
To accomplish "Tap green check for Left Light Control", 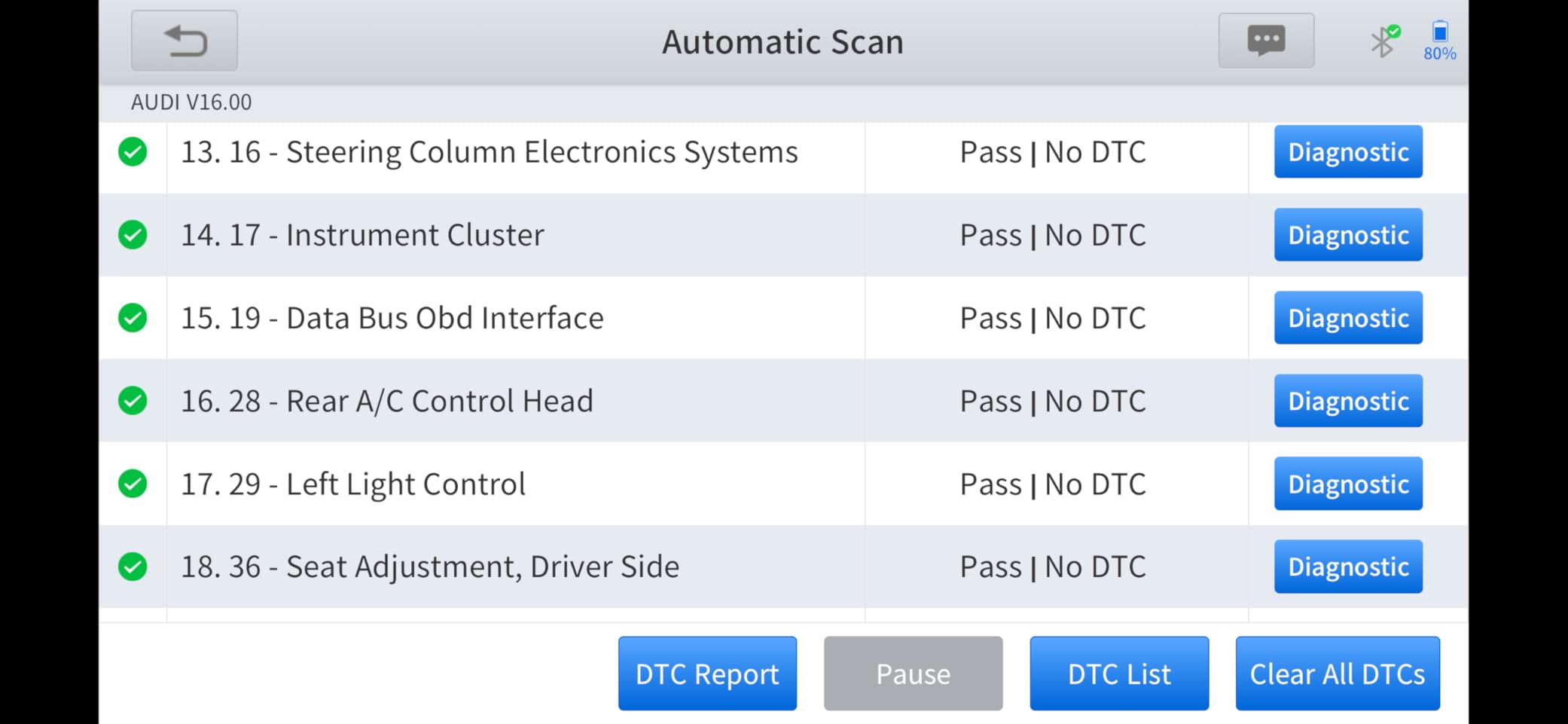I will [133, 484].
